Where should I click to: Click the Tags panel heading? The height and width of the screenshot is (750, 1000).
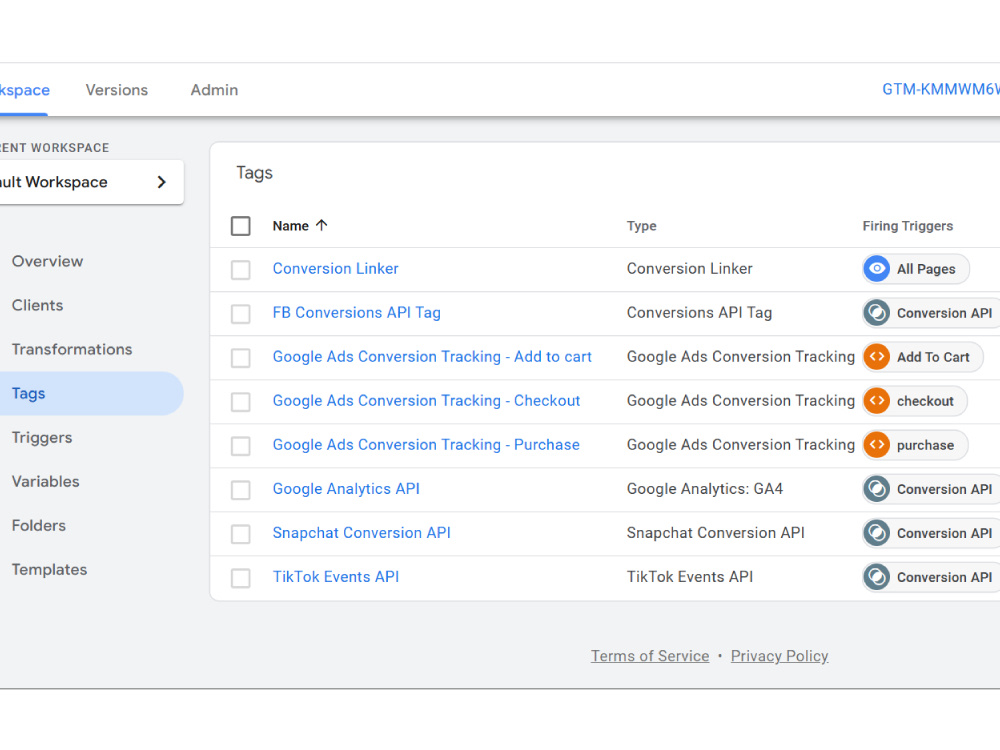[254, 173]
